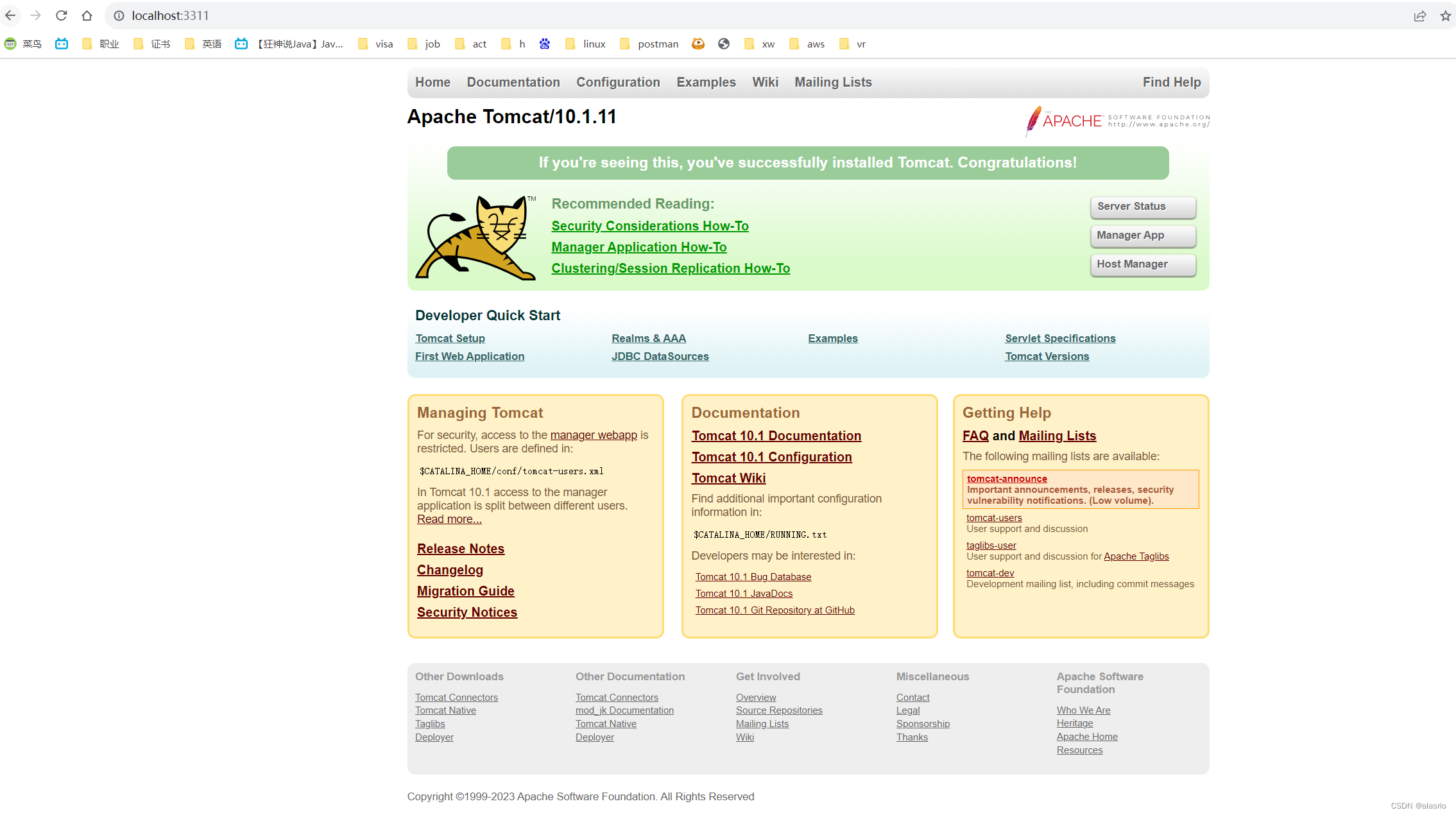
Task: Open the act bookmark folder
Action: [471, 44]
